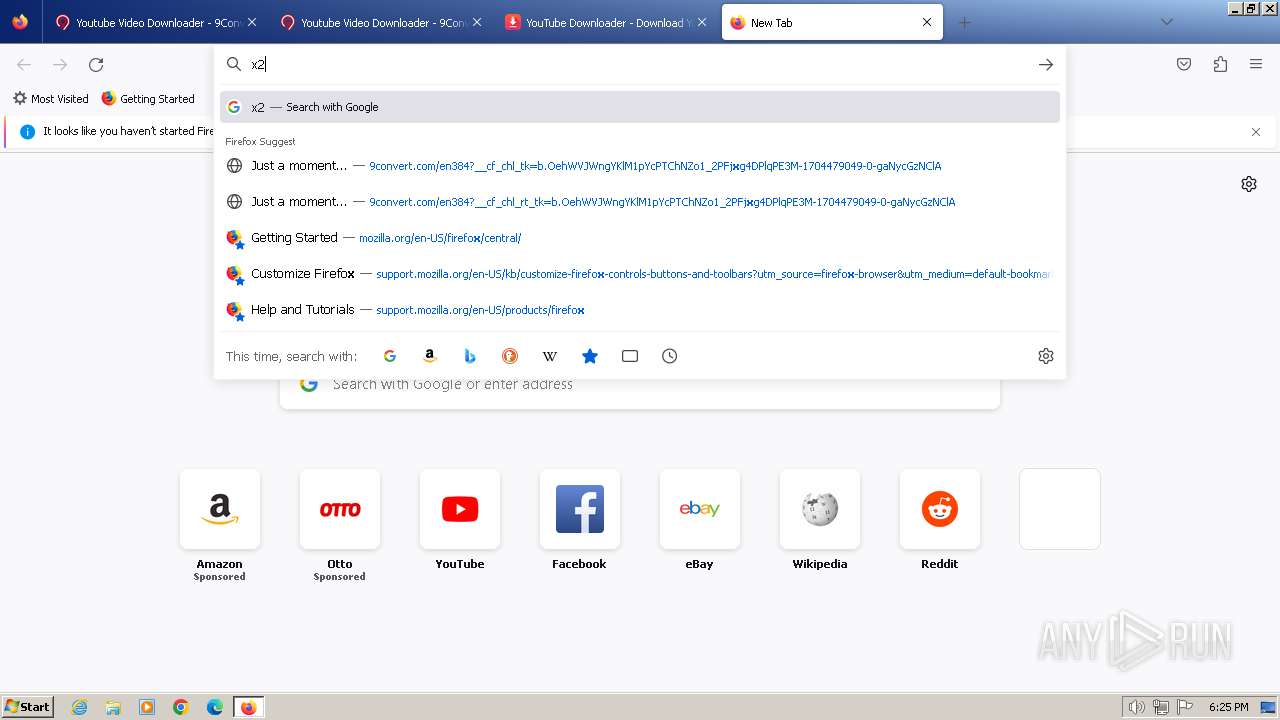Search this time with Amazon icon
Screen dimensions: 1280x720
pyautogui.click(x=430, y=356)
